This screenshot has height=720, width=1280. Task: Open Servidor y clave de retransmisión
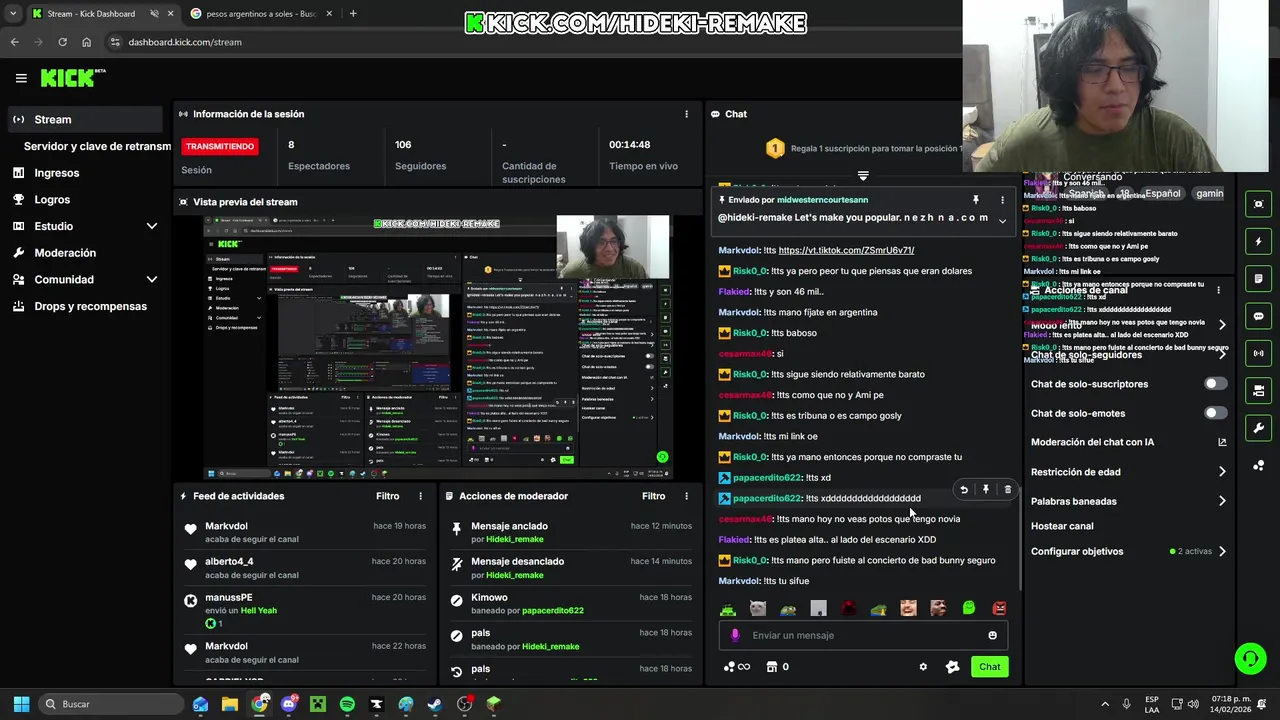tap(97, 146)
